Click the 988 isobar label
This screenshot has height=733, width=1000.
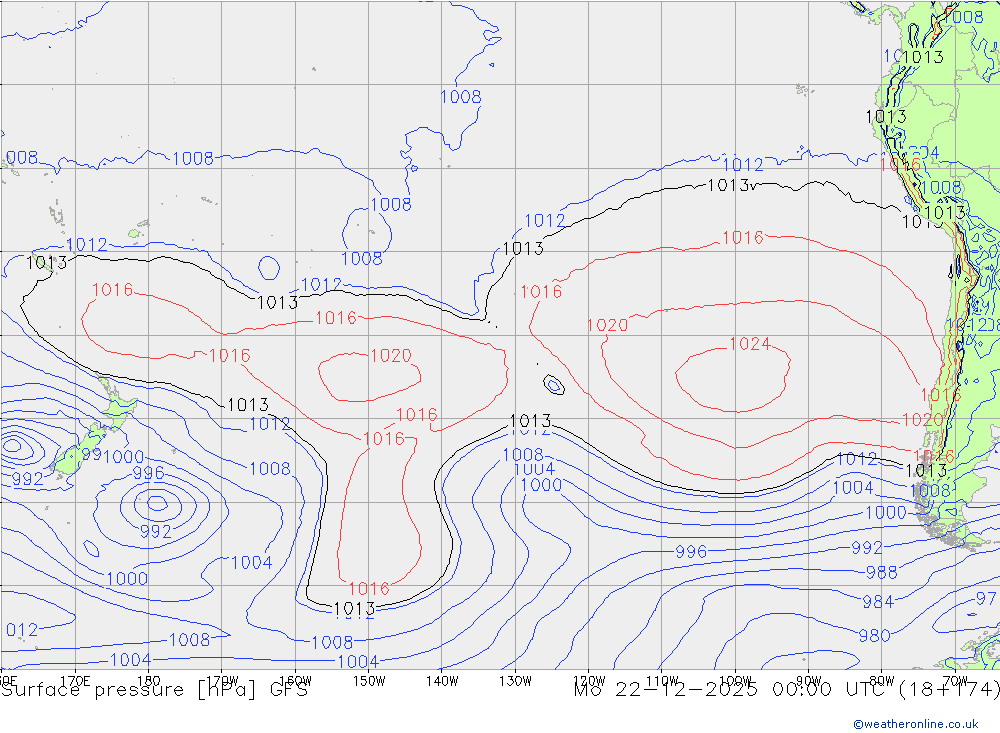[x=881, y=572]
